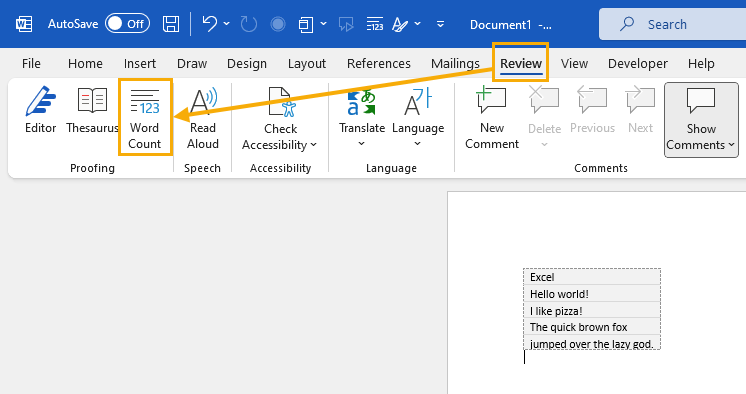Expand the Delete comment dropdown
The width and height of the screenshot is (746, 394).
click(544, 145)
